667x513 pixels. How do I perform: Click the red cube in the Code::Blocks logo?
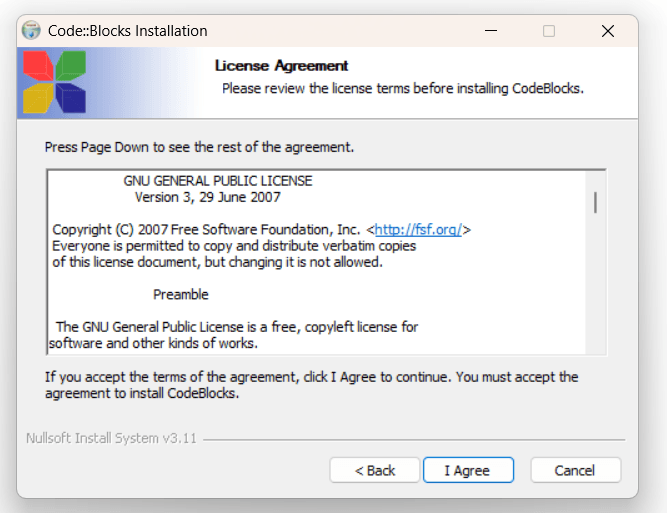[38, 68]
